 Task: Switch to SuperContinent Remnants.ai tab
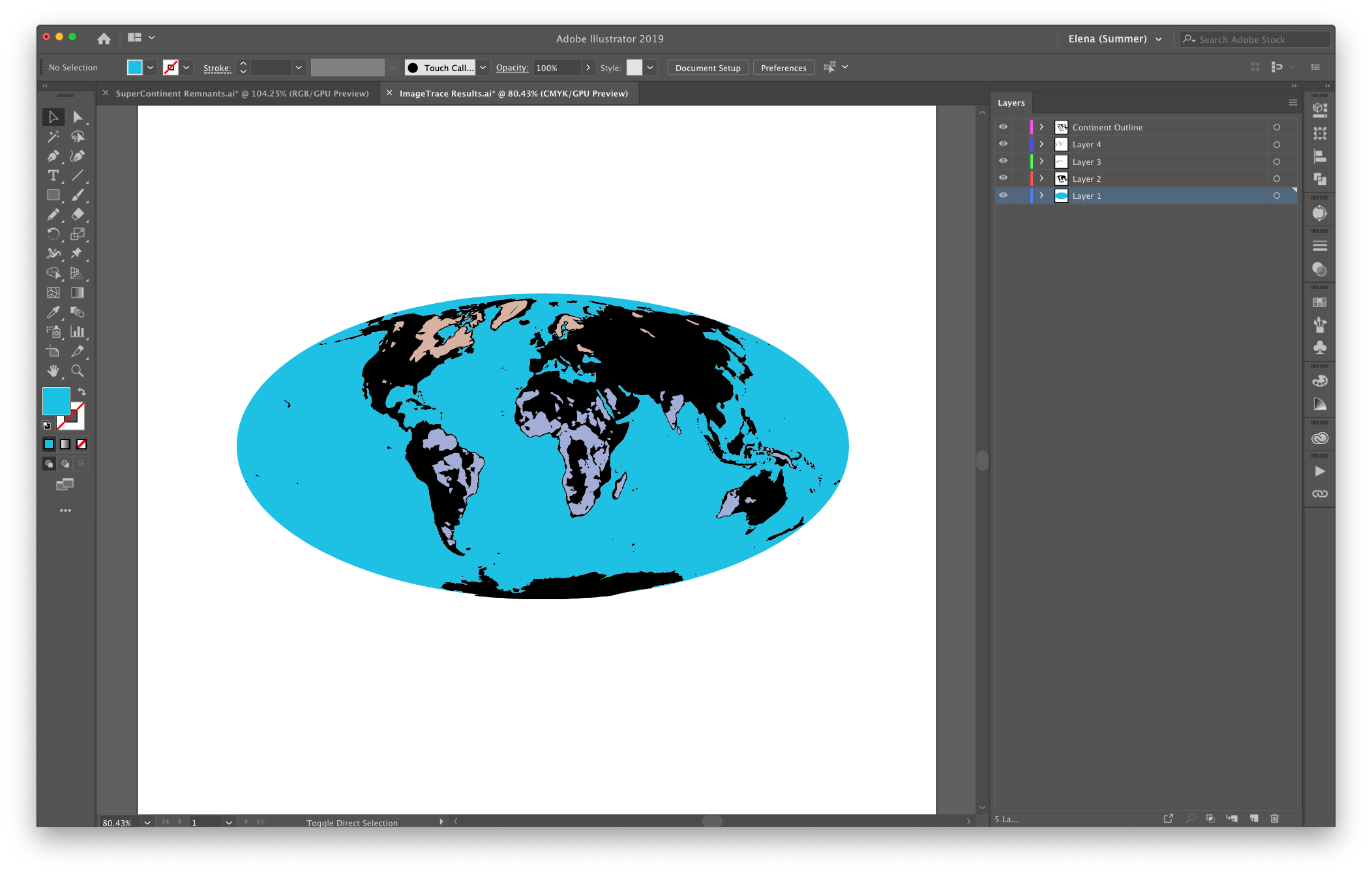242,94
